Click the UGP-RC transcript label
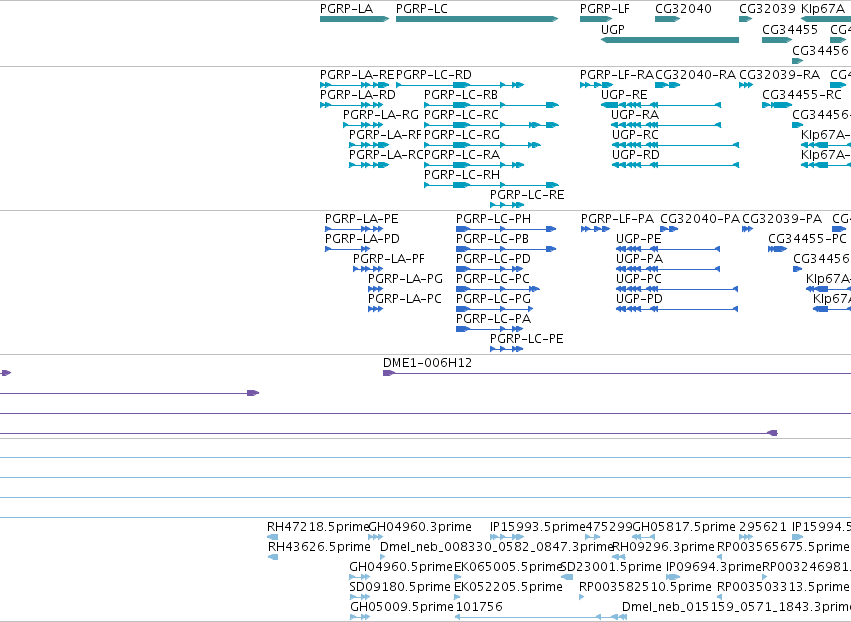851x622 pixels. click(x=636, y=135)
